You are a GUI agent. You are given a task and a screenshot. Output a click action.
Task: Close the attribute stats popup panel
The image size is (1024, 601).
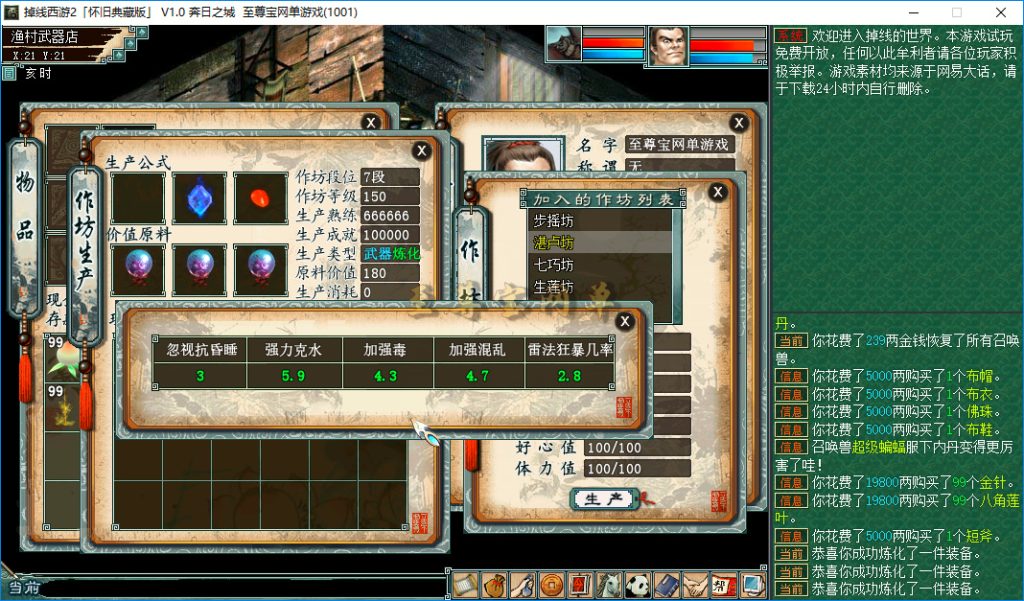coord(625,321)
